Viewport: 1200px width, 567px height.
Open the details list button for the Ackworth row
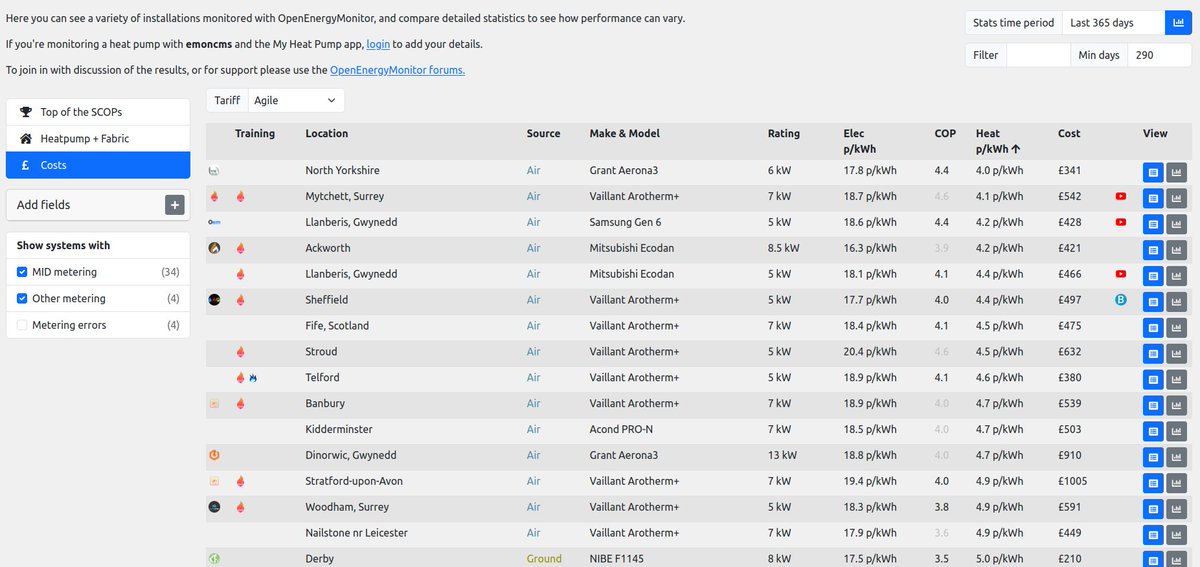(1153, 250)
